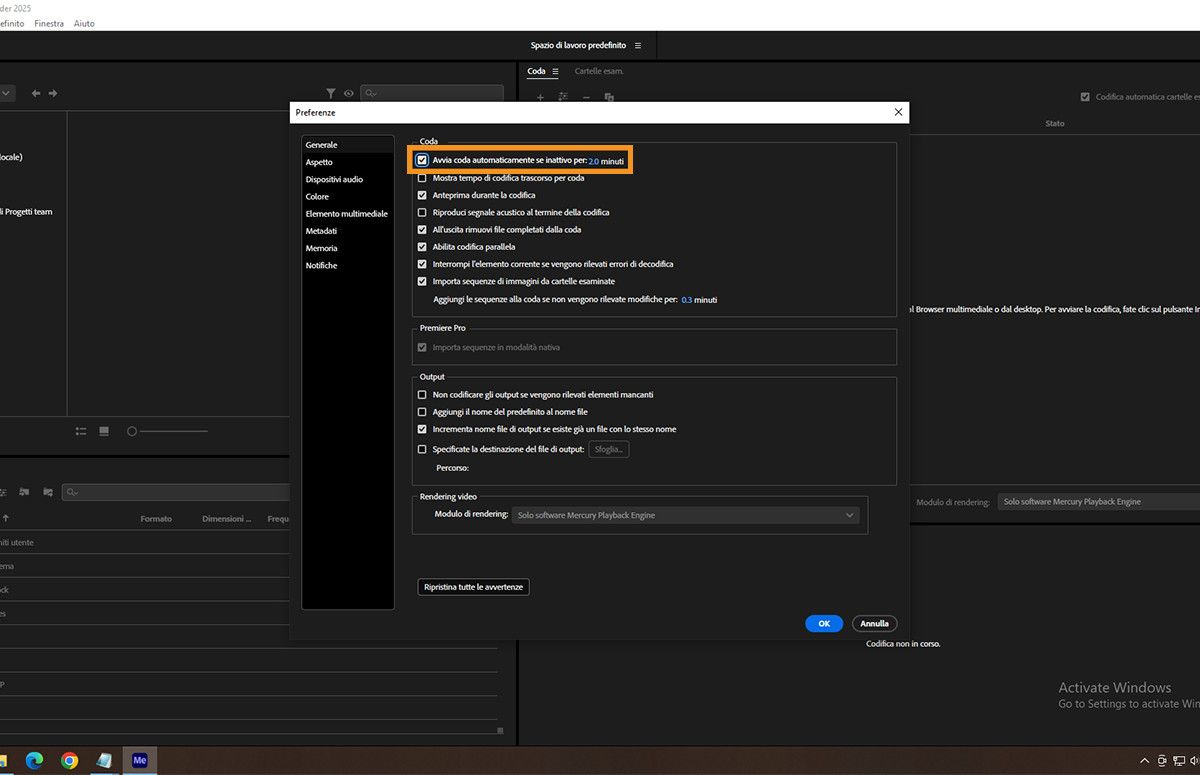Click the Media Browser search field
This screenshot has height=775, width=1200.
pyautogui.click(x=432, y=93)
